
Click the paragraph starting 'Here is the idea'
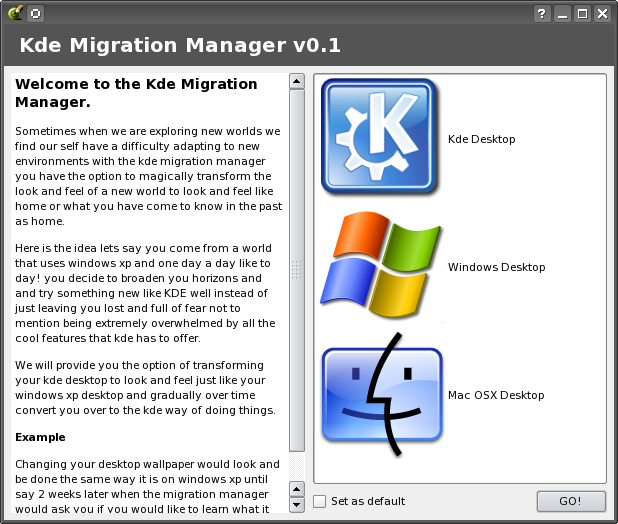pos(145,293)
